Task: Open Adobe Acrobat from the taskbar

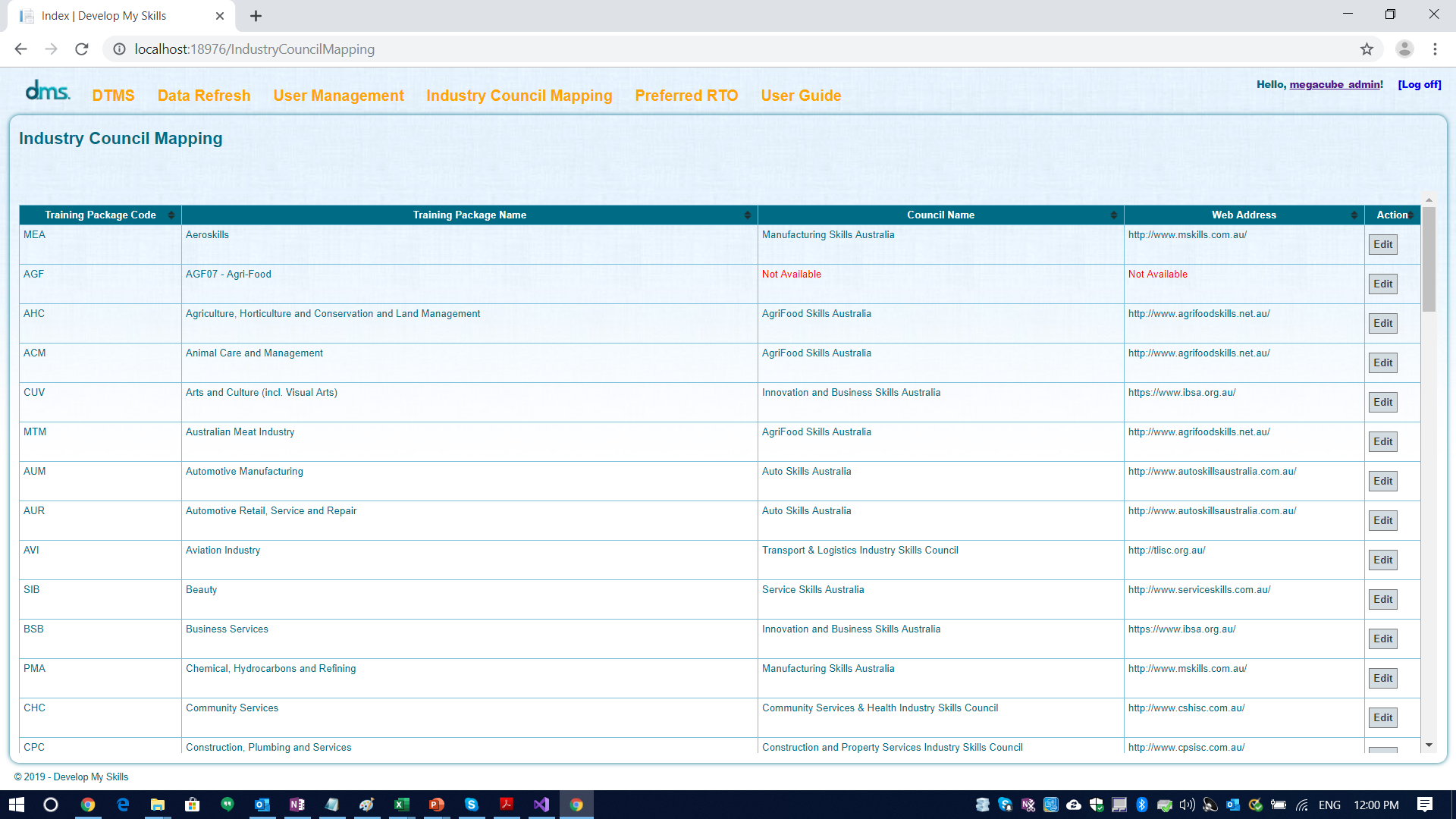Action: point(507,805)
